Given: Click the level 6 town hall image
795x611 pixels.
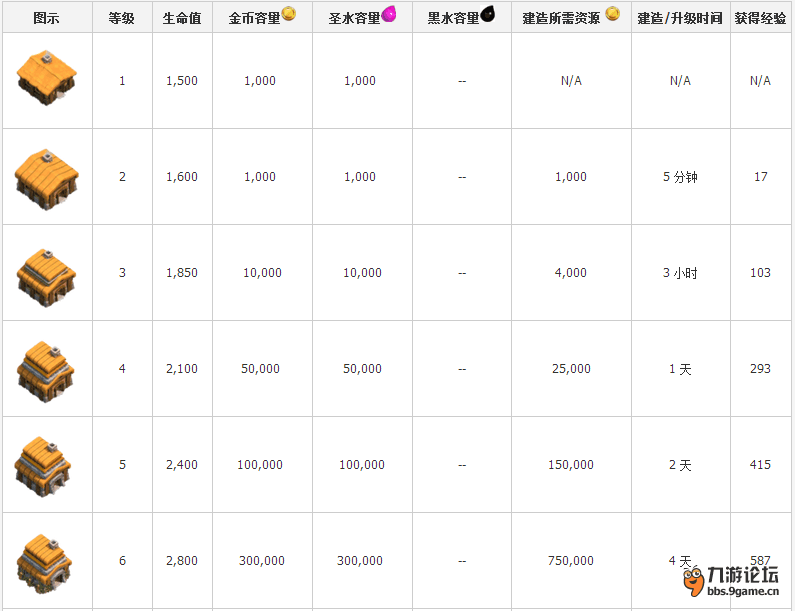Looking at the screenshot, I should [45, 563].
